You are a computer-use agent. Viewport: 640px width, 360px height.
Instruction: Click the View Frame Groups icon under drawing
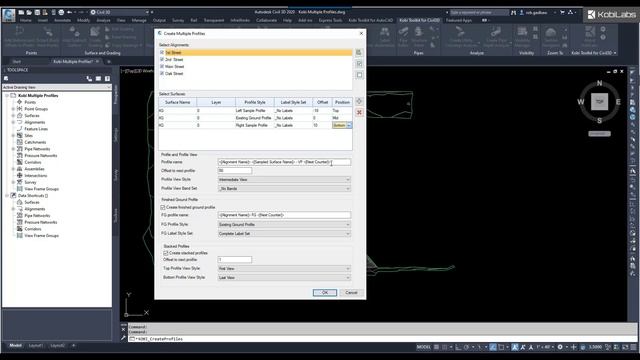[19, 189]
